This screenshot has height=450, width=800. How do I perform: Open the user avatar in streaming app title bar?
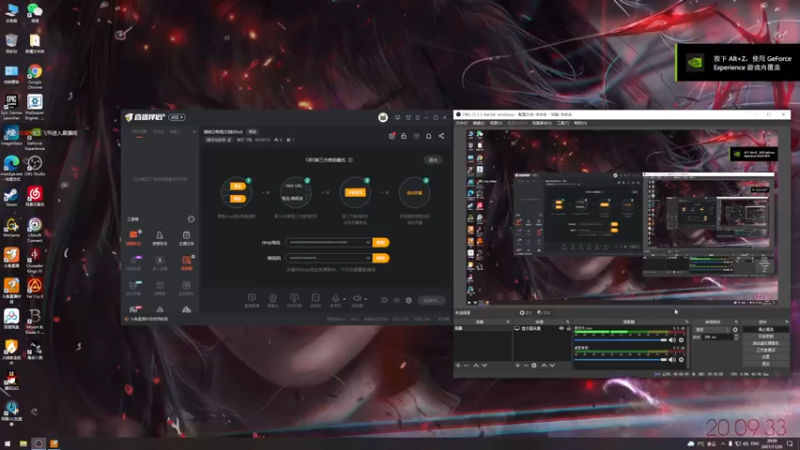383,117
